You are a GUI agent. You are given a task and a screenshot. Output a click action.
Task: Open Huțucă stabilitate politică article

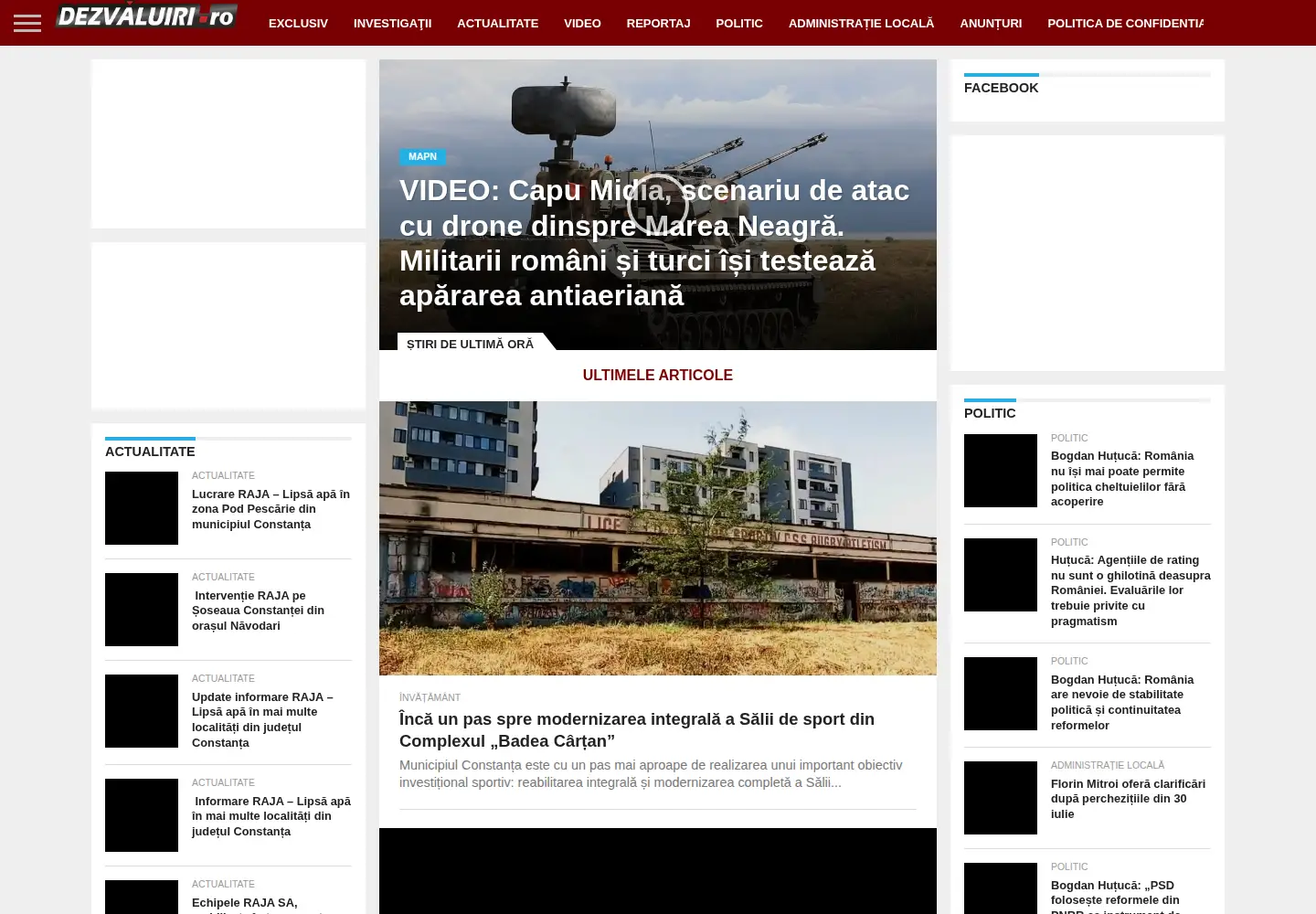click(x=1122, y=702)
